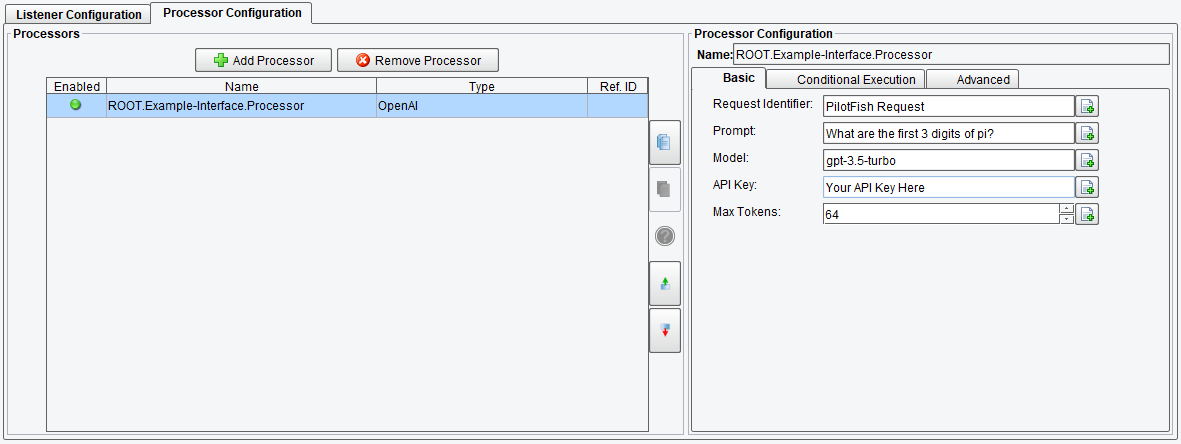
Task: Focus the Request Identifier input field
Action: [948, 106]
